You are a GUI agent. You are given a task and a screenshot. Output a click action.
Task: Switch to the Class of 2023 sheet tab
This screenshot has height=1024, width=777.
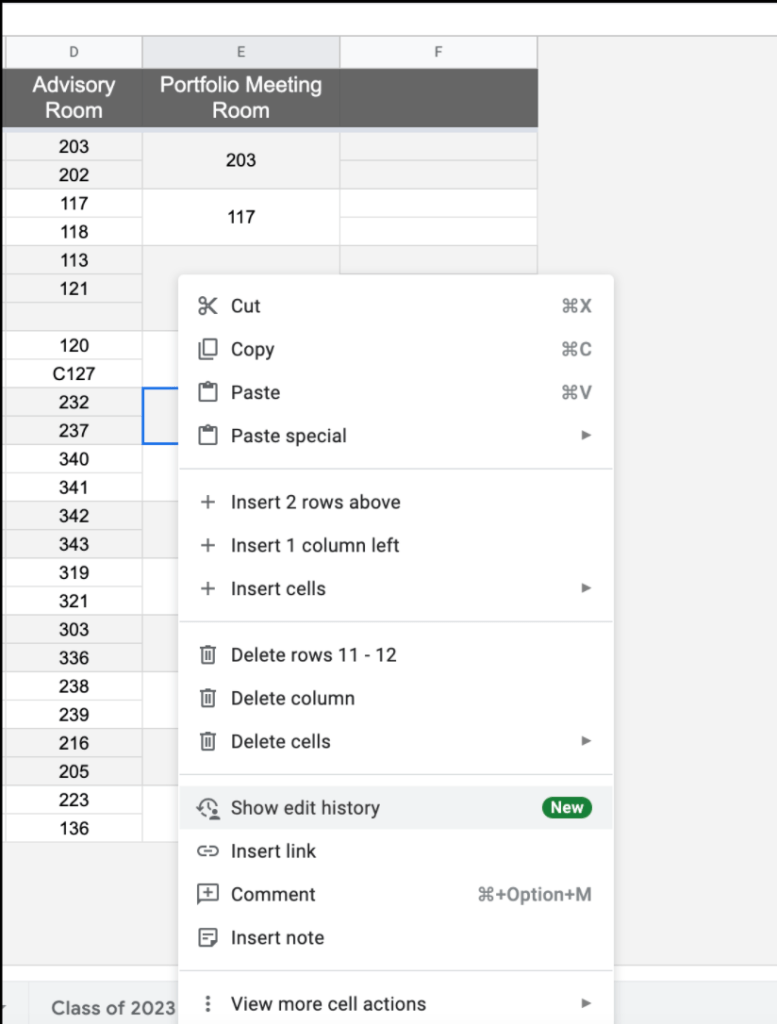(112, 1007)
